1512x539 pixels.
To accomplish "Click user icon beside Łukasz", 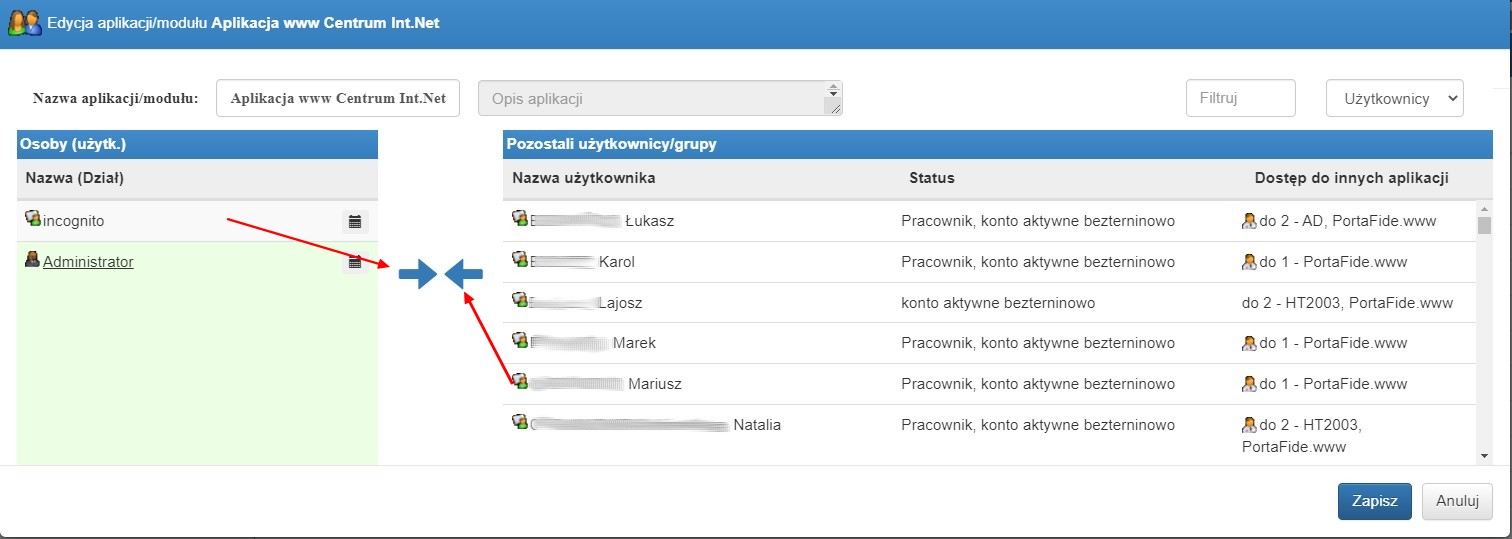I will (x=520, y=219).
